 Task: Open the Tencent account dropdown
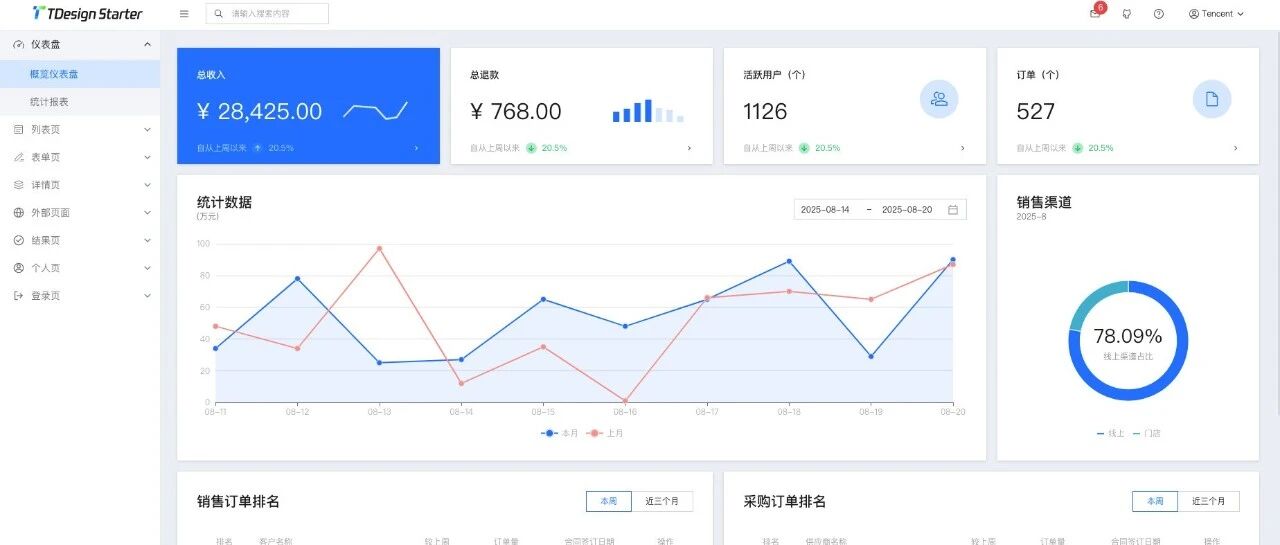1216,14
